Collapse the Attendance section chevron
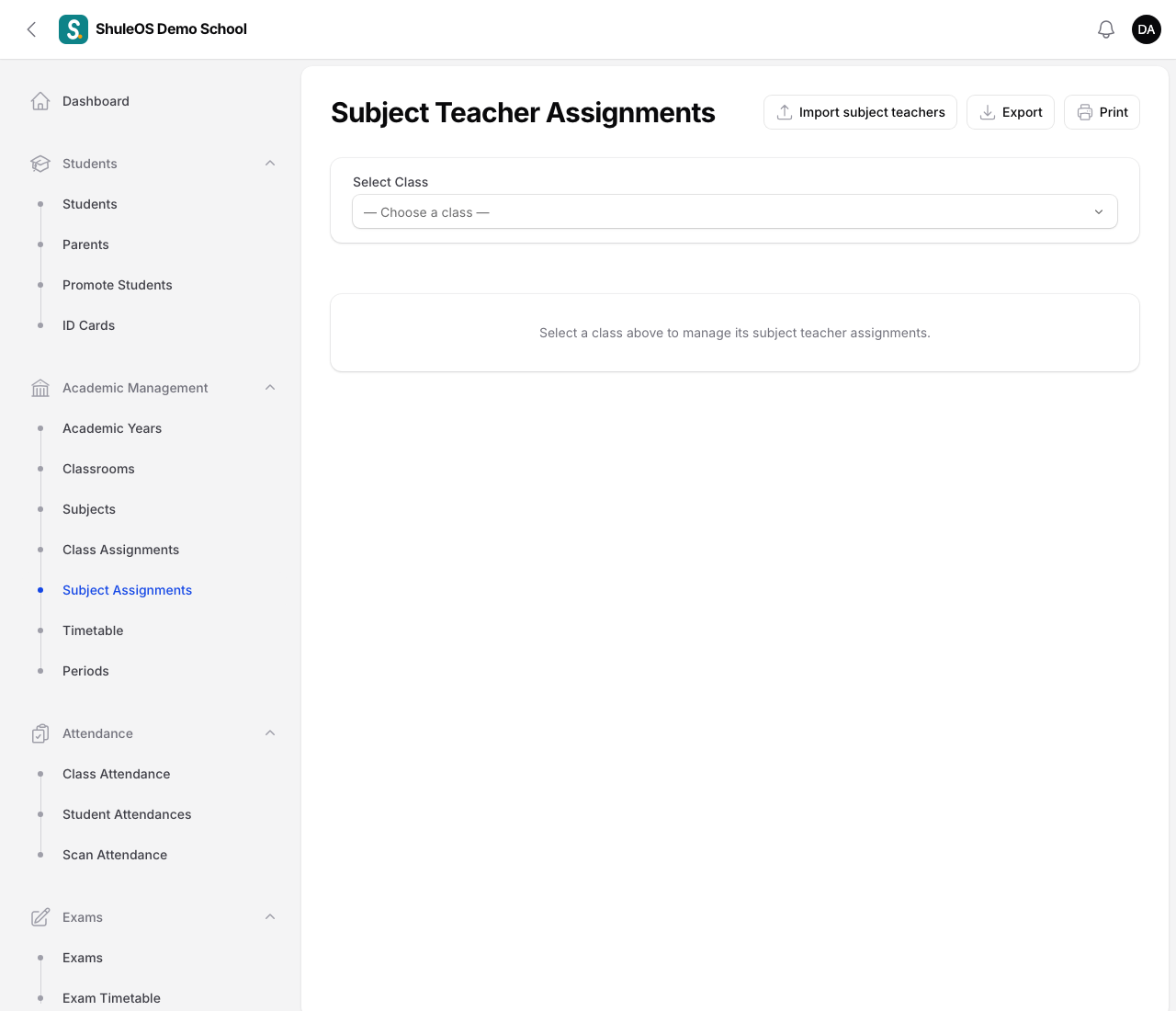The image size is (1176, 1011). 270,733
